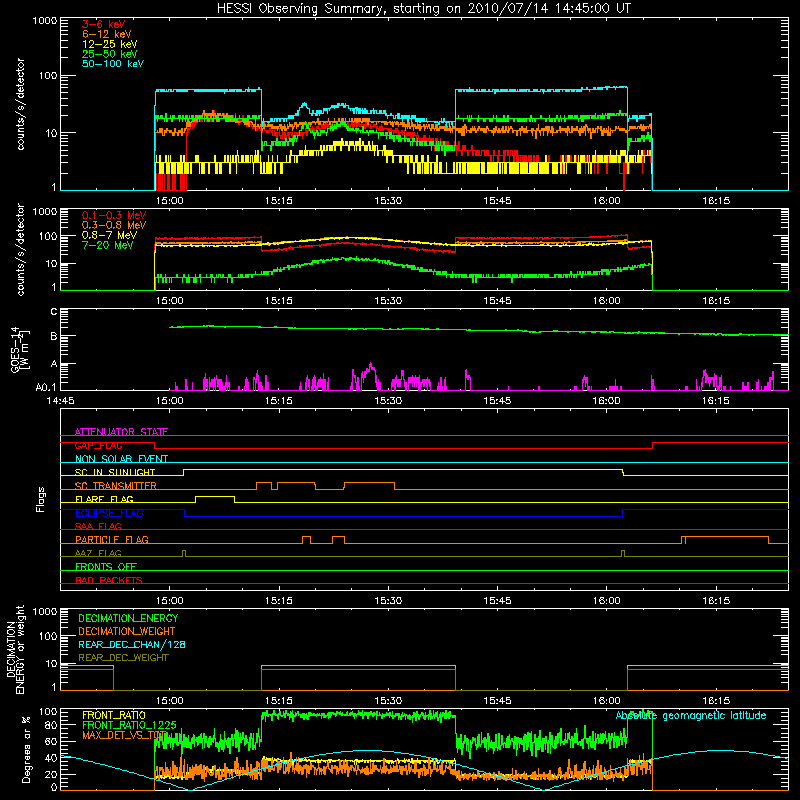The width and height of the screenshot is (800, 800).
Task: Select the FLARE_FLAG label
Action: [104, 499]
